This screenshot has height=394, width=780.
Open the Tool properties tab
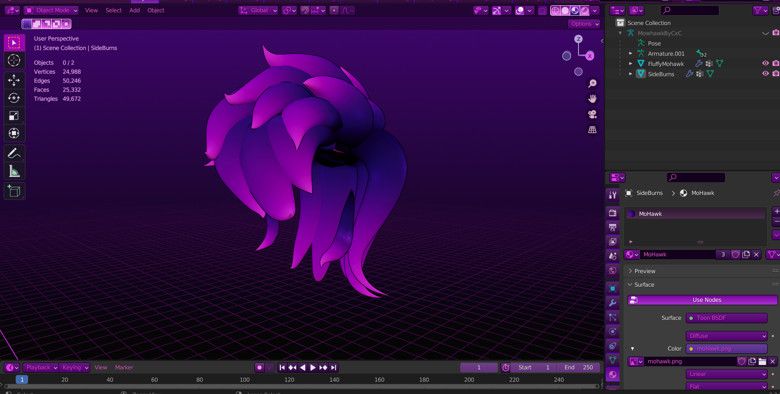pyautogui.click(x=613, y=195)
